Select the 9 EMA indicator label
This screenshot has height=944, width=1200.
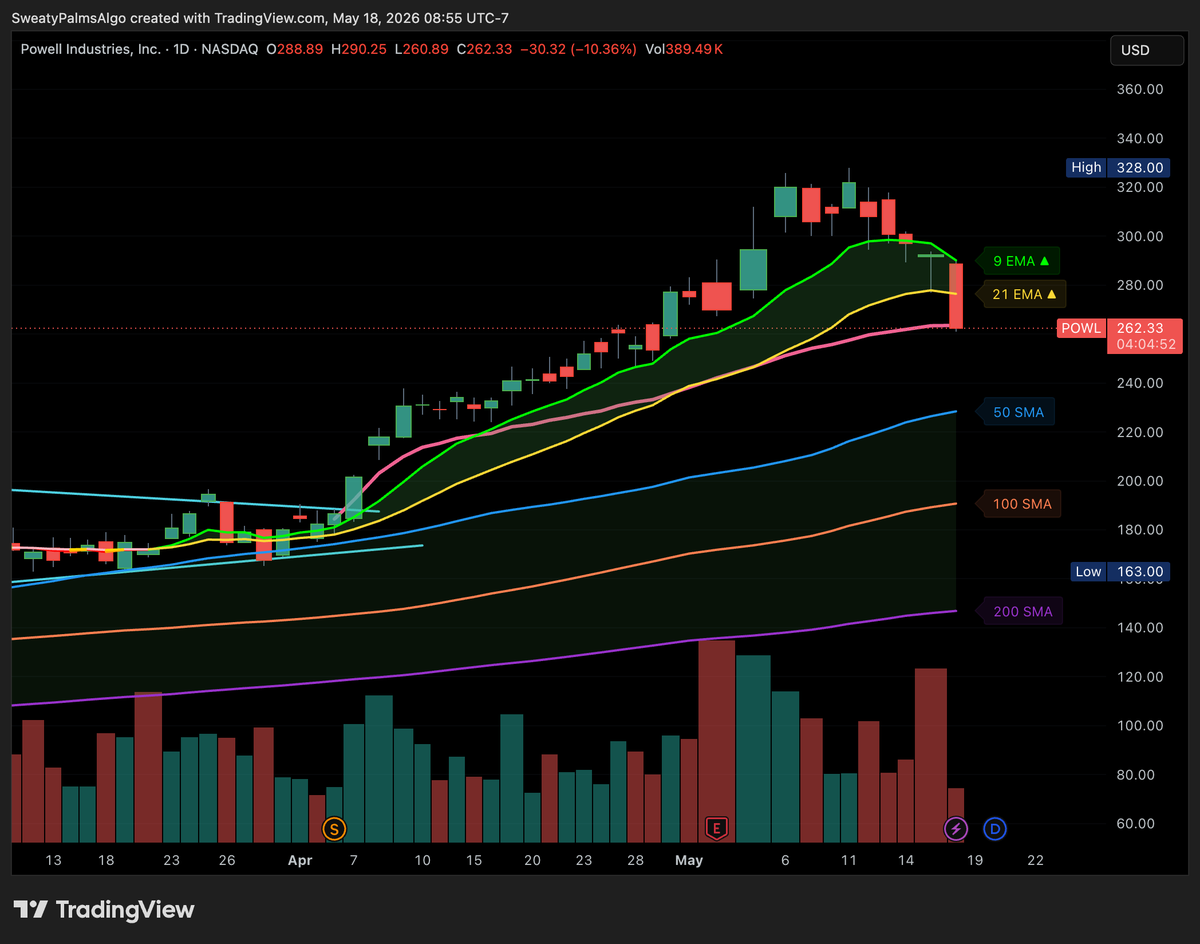[1020, 261]
